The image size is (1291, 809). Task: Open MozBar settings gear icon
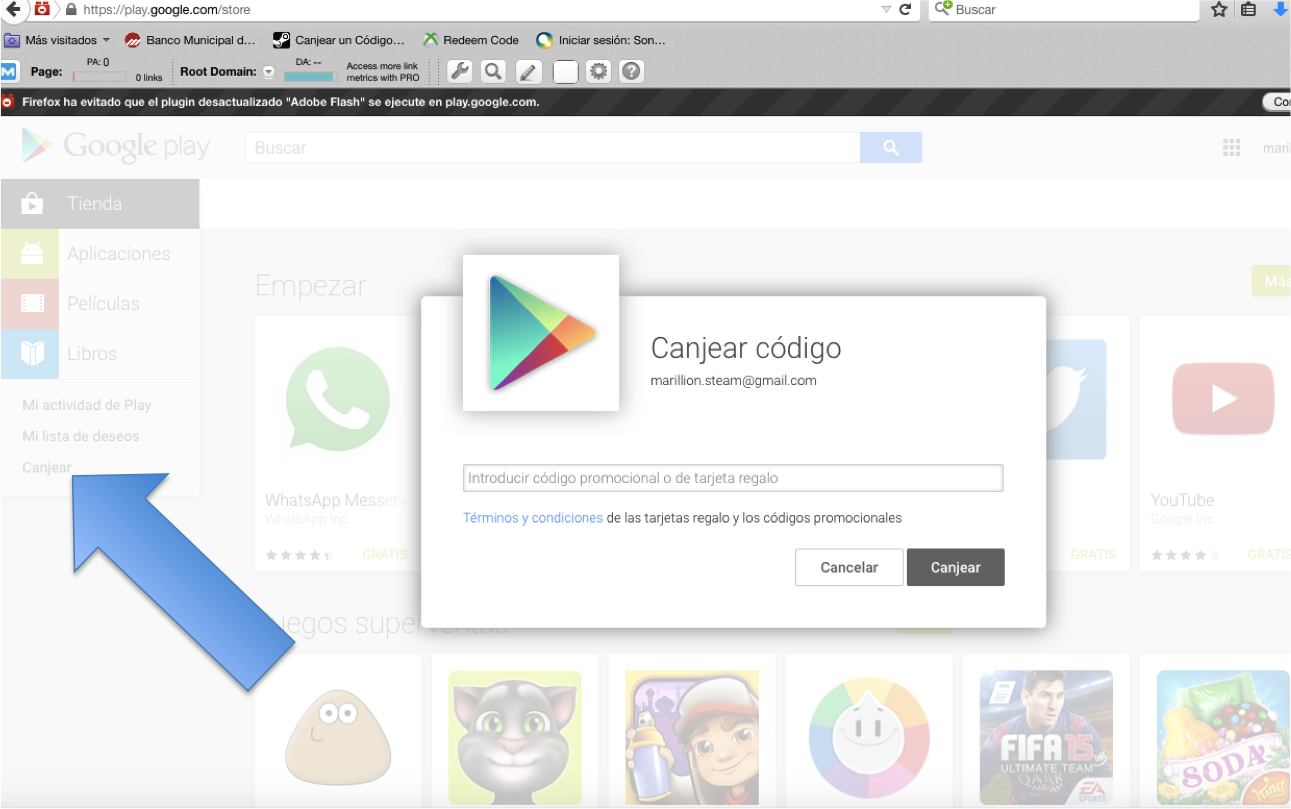tap(598, 71)
